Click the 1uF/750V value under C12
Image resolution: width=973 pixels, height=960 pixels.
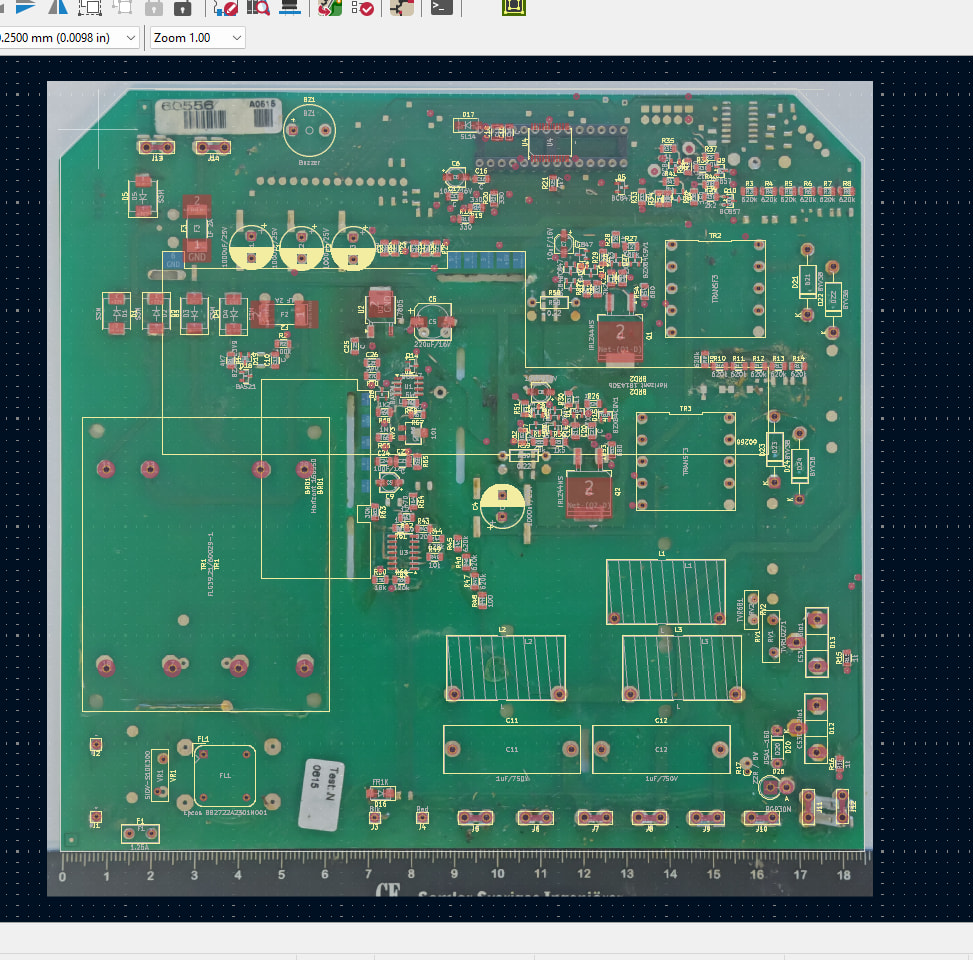point(661,779)
